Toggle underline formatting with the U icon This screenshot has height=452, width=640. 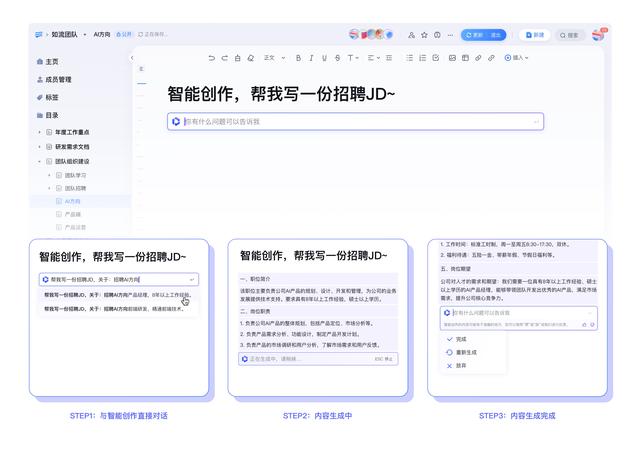coord(324,58)
